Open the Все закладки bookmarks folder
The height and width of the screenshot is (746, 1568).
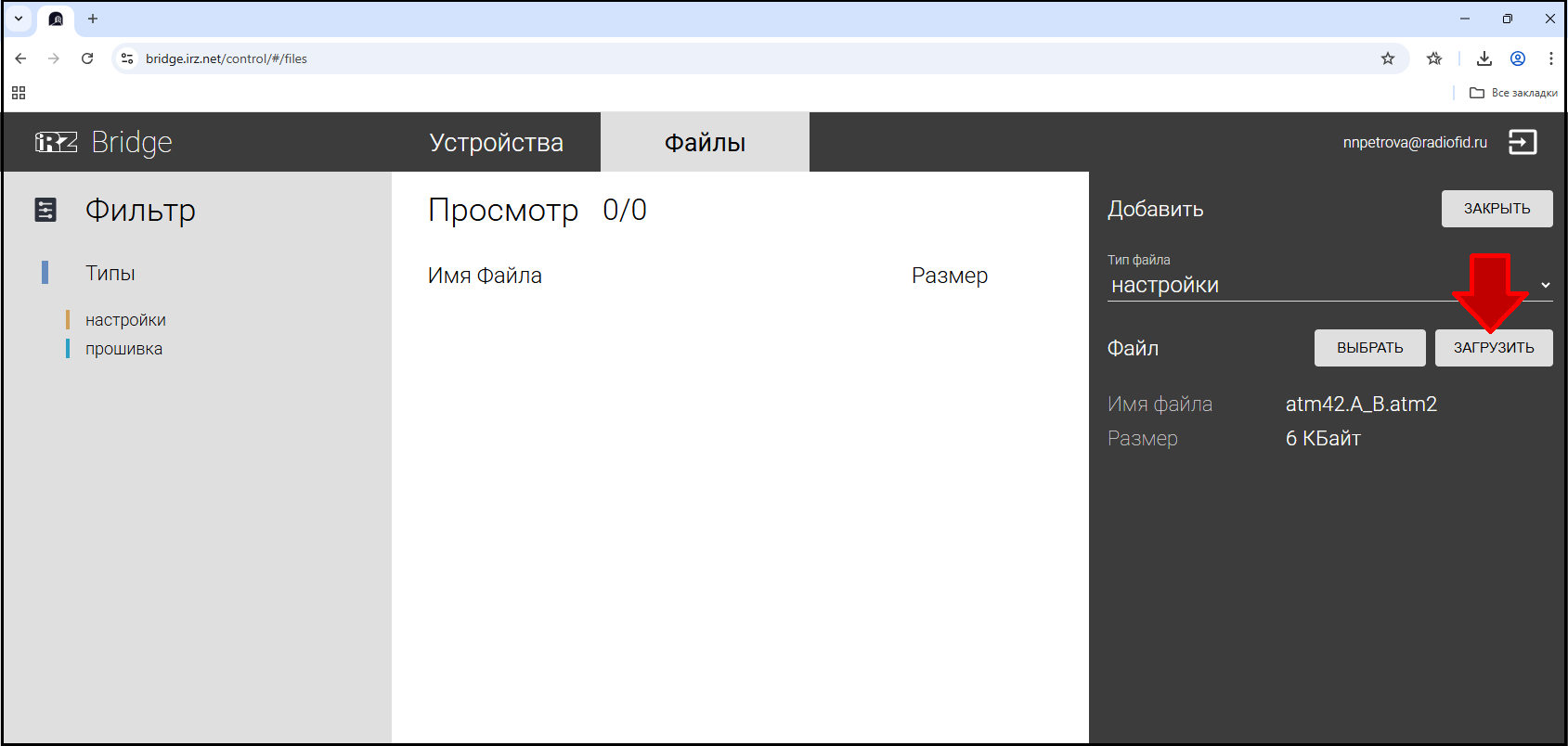[1513, 93]
